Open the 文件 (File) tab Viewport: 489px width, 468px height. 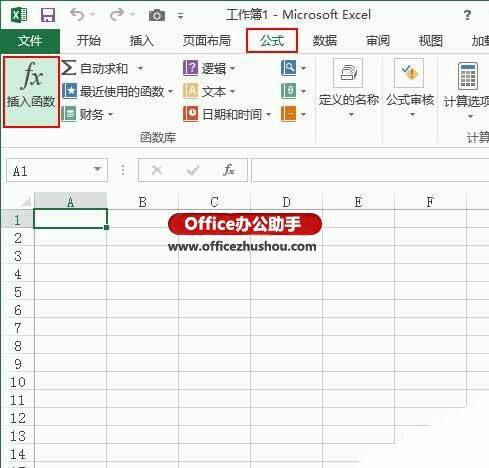[x=30, y=41]
